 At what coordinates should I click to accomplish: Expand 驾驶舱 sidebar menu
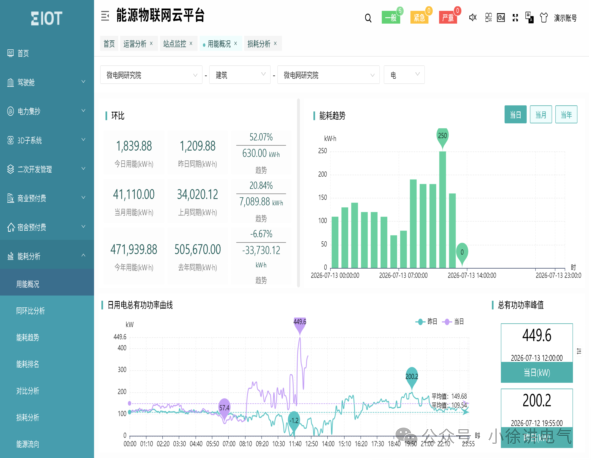pyautogui.click(x=47, y=82)
